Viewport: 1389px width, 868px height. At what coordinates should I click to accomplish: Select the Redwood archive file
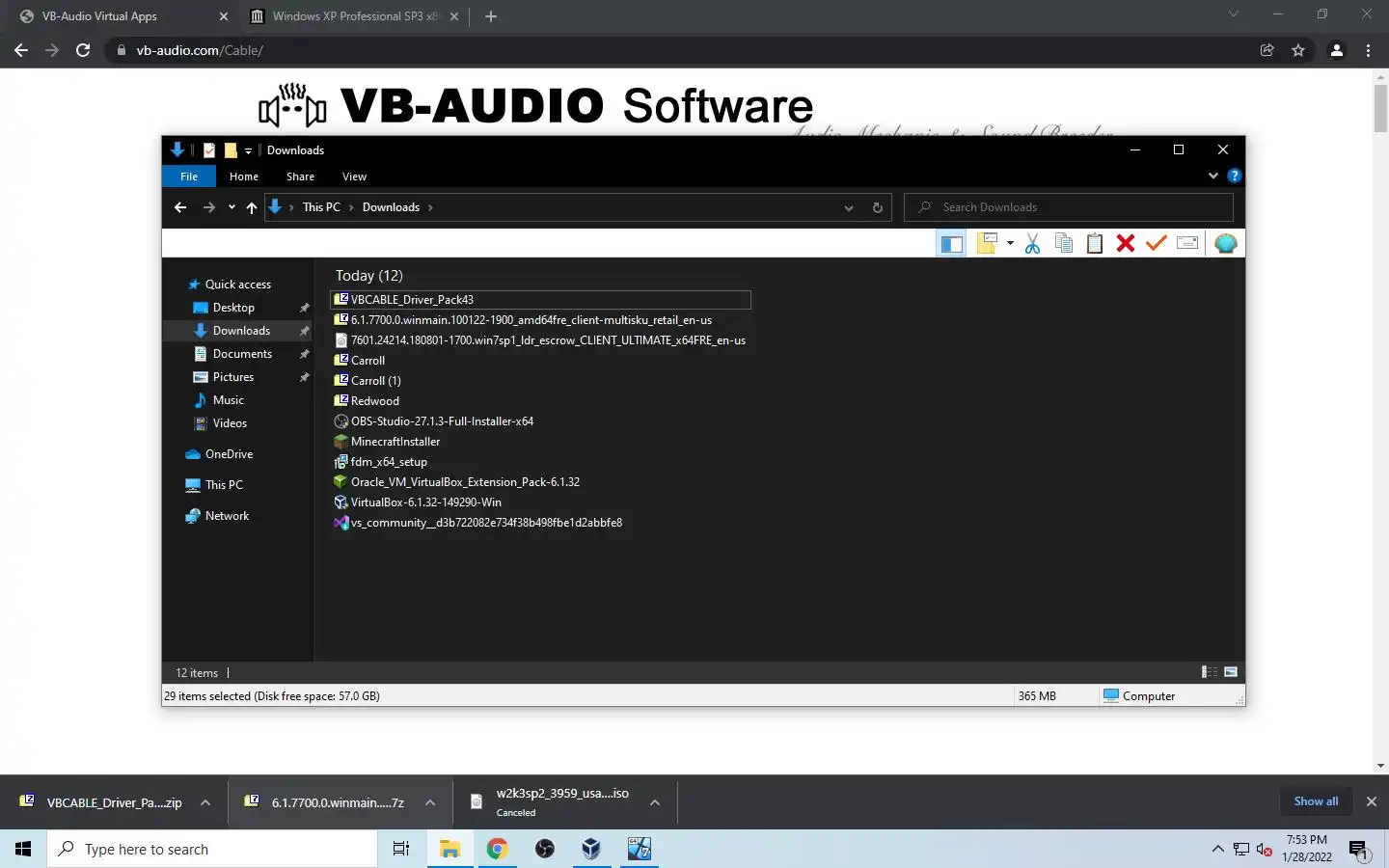374,401
